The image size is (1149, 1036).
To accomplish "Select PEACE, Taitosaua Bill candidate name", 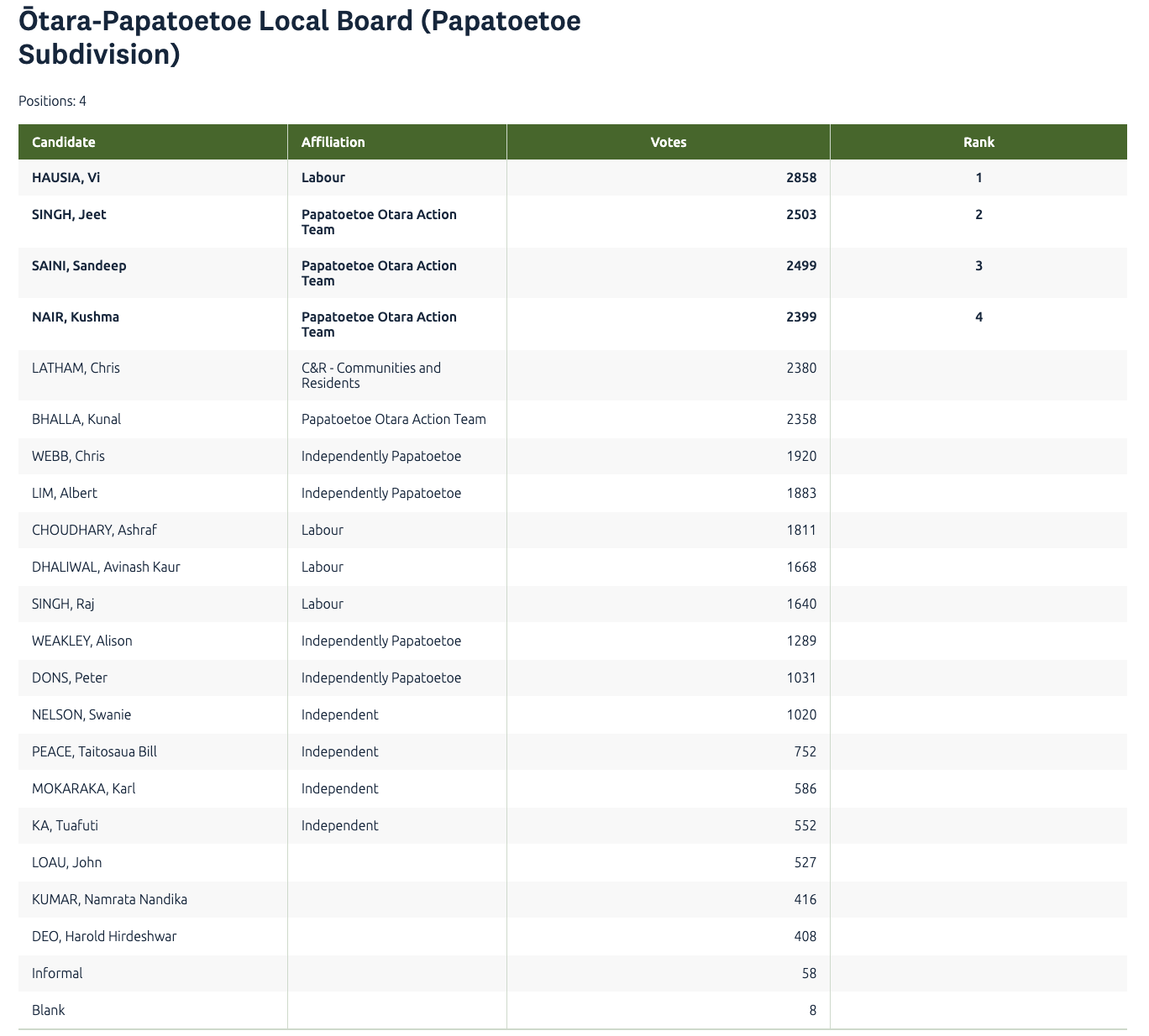I will click(94, 751).
